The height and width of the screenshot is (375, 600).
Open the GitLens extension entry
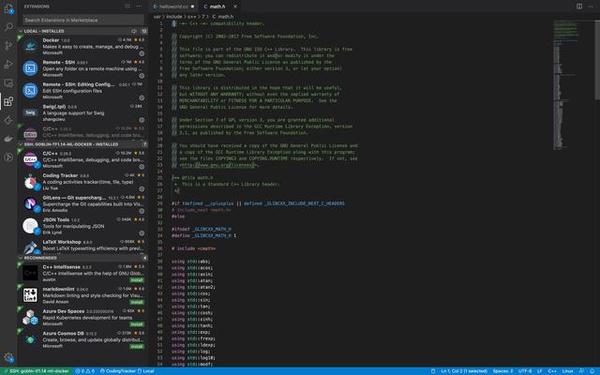click(83, 204)
